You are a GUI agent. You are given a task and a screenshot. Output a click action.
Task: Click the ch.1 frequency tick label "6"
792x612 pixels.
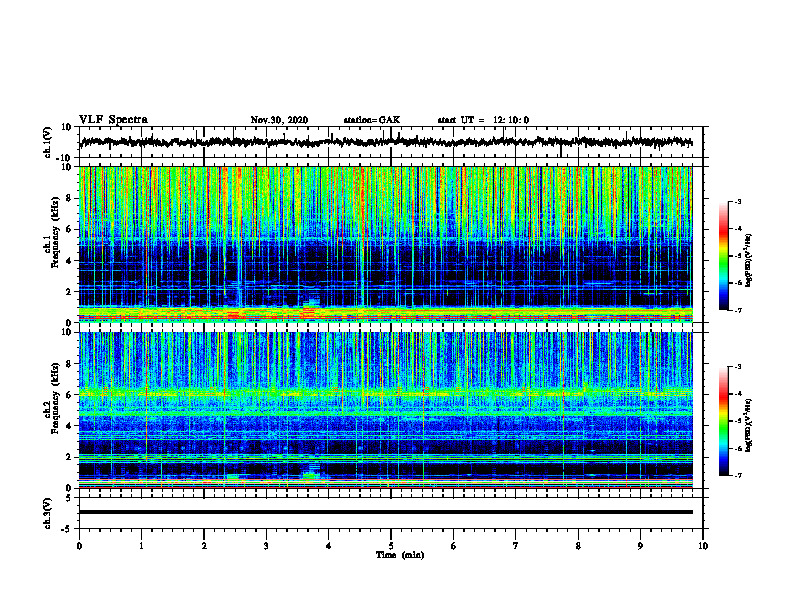(70, 229)
